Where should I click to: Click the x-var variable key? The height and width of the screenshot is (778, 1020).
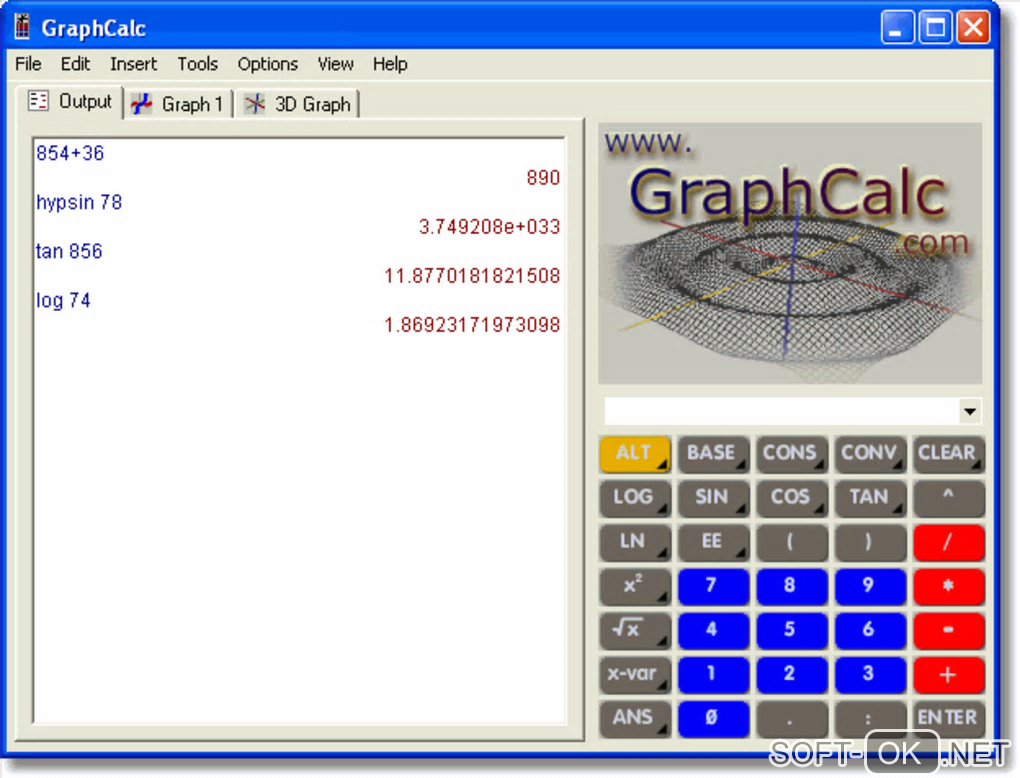coord(635,675)
